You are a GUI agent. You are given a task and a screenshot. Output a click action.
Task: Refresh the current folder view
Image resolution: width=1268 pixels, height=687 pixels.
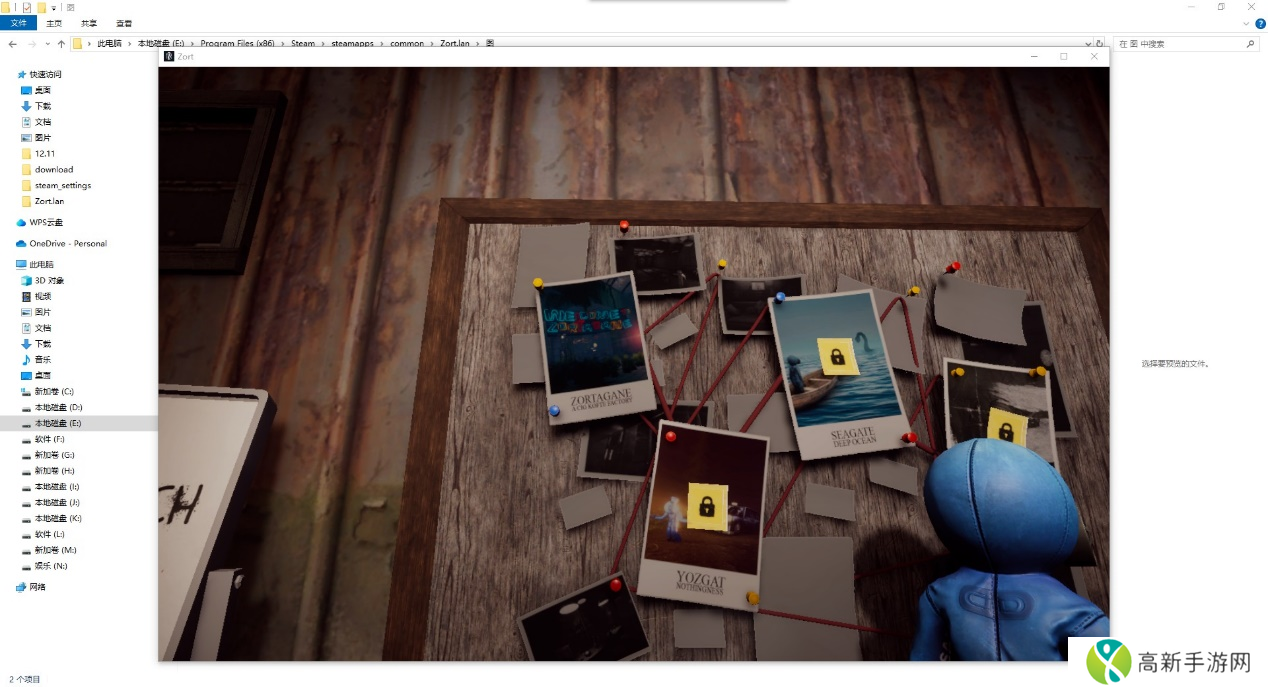pos(1100,44)
